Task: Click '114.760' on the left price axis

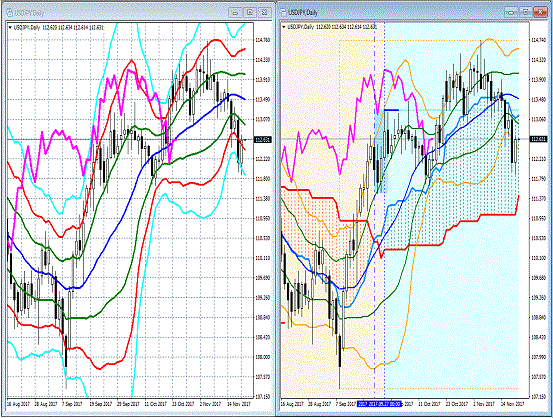Action: point(263,40)
